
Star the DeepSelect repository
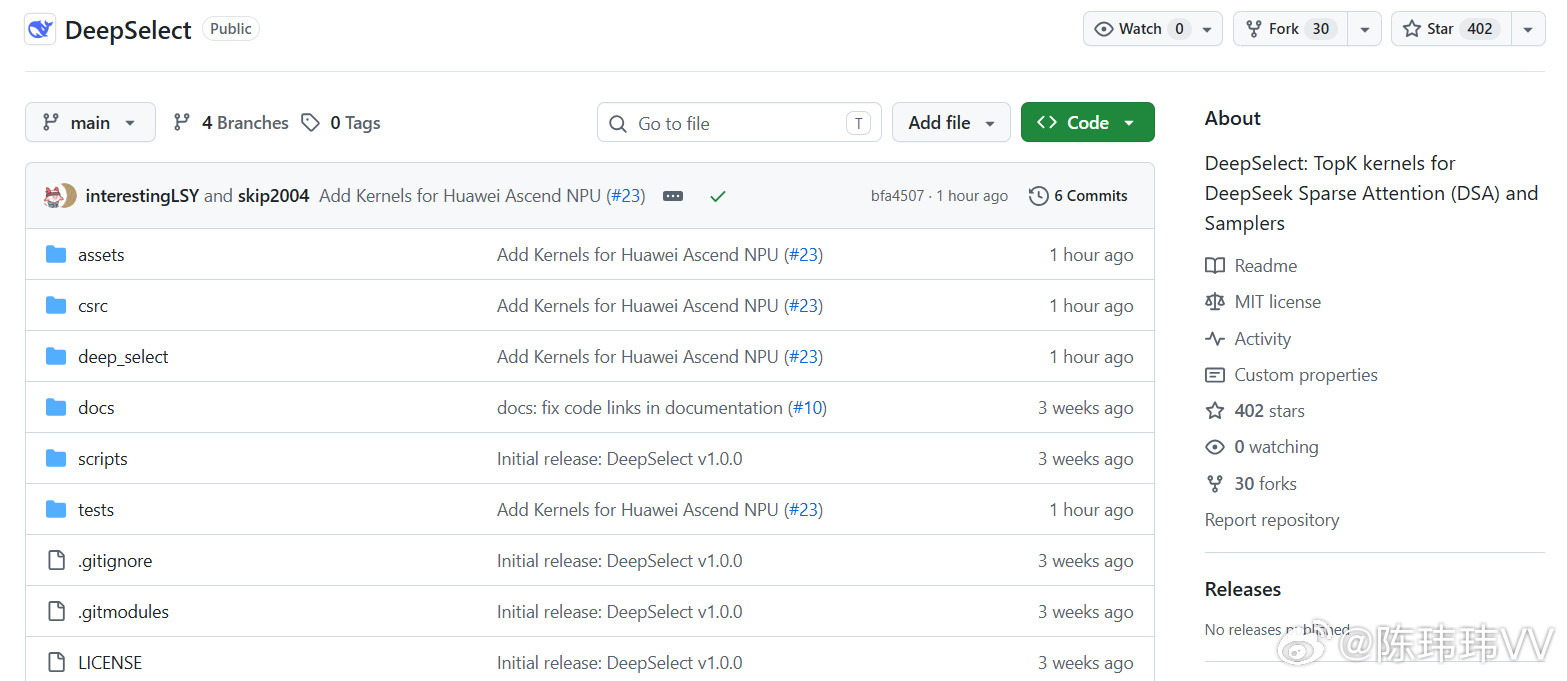point(1451,29)
